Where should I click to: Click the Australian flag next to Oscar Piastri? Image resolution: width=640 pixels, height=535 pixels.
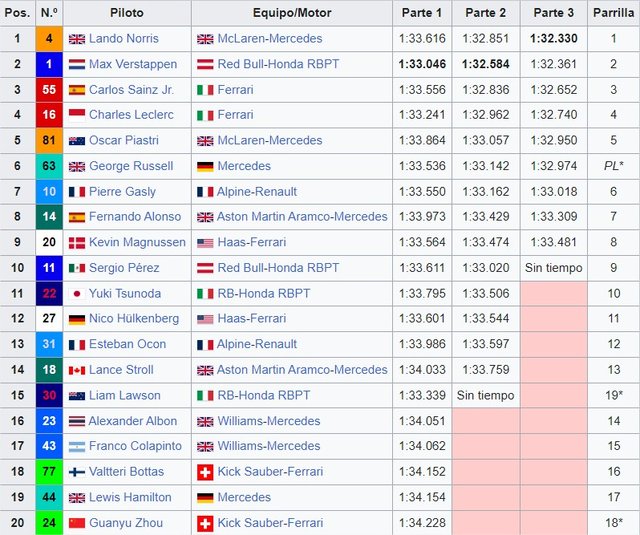click(x=77, y=141)
